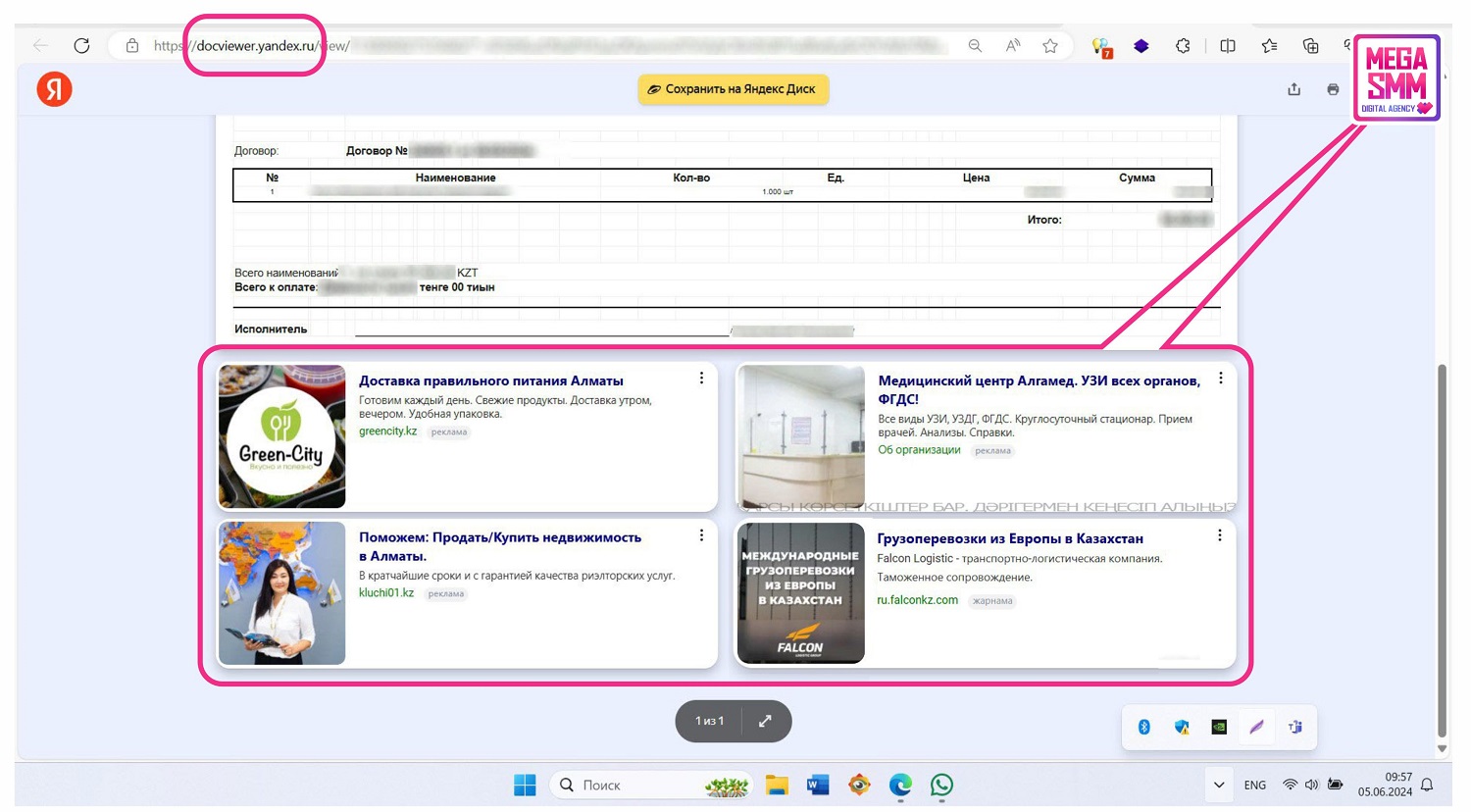
Task: Switch to Microsoft Edge on taskbar
Action: (x=900, y=785)
